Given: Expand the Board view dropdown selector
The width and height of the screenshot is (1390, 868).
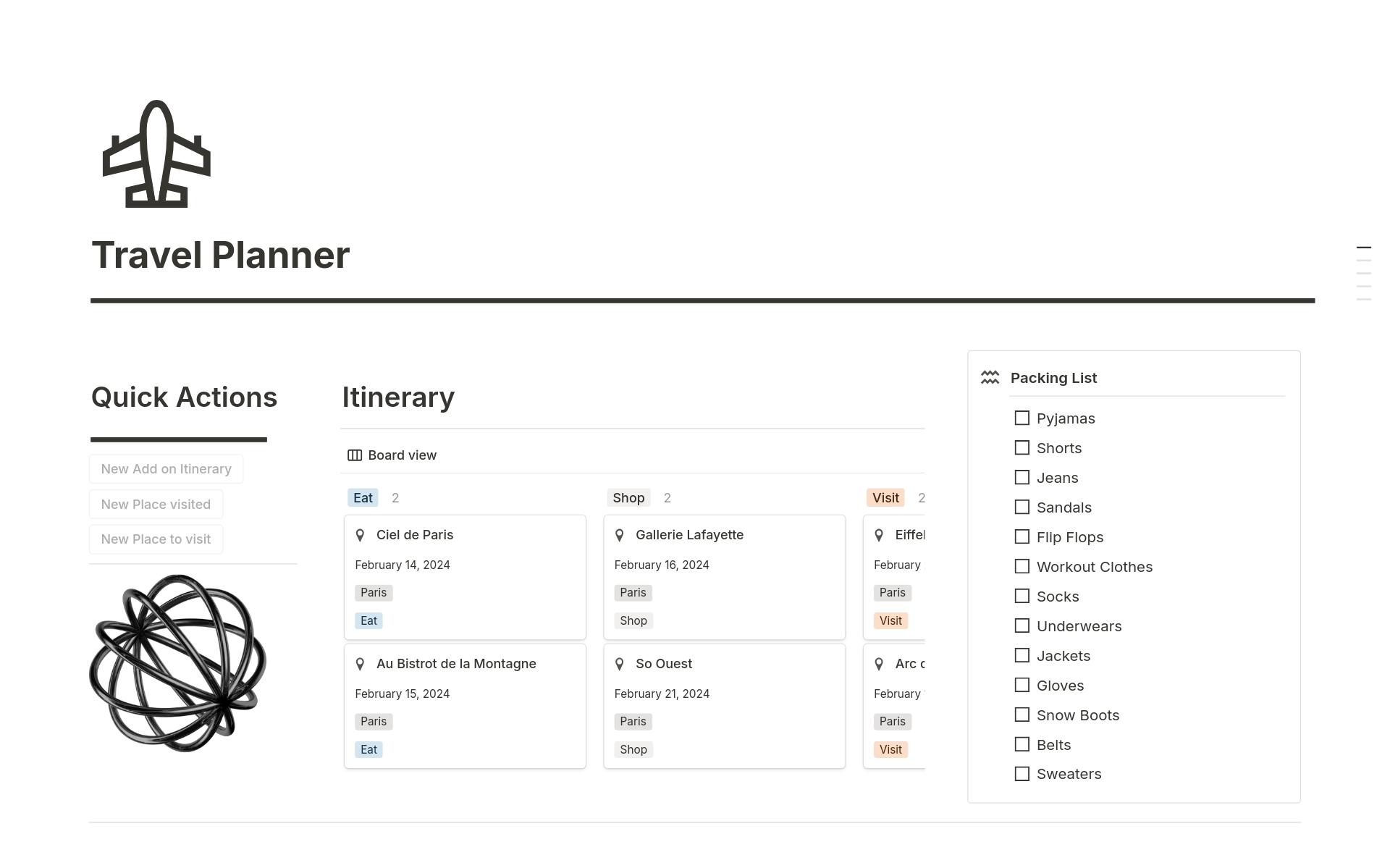Looking at the screenshot, I should pyautogui.click(x=392, y=455).
